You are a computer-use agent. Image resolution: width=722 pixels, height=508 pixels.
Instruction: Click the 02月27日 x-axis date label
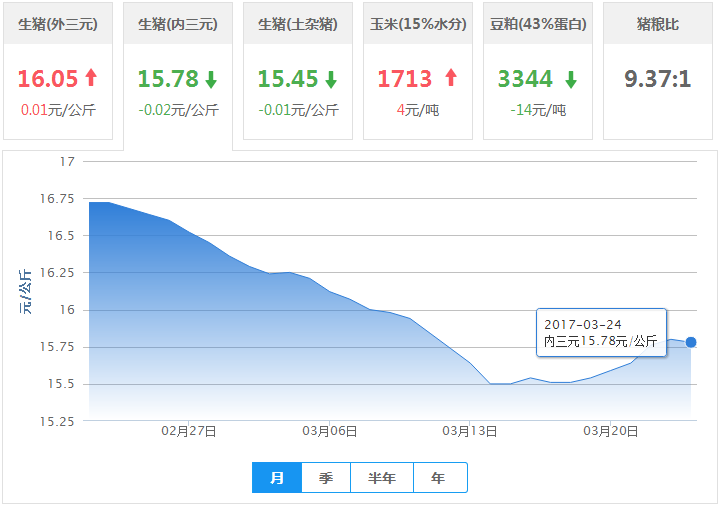tap(189, 430)
